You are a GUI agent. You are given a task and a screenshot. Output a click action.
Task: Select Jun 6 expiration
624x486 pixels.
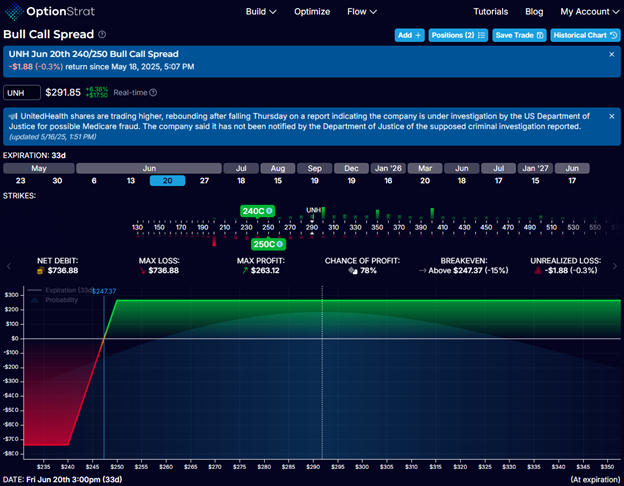(94, 181)
